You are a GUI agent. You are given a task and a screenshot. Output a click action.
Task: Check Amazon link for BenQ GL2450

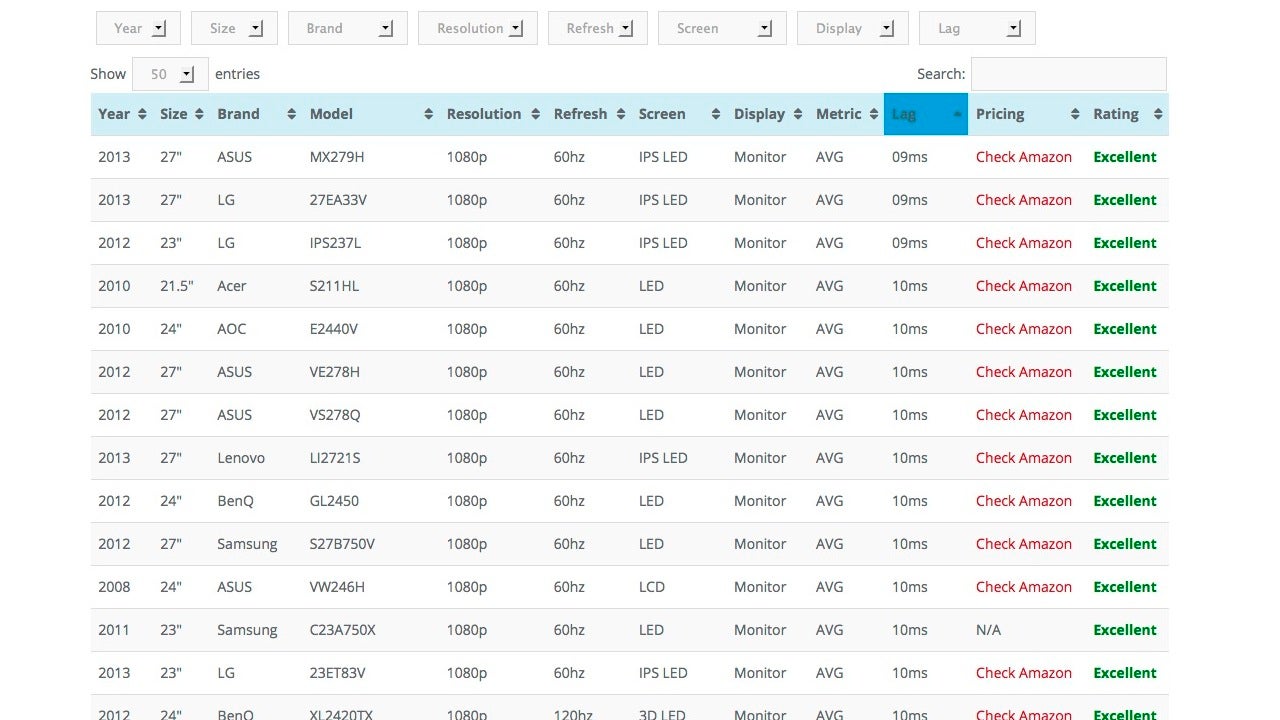(1023, 501)
